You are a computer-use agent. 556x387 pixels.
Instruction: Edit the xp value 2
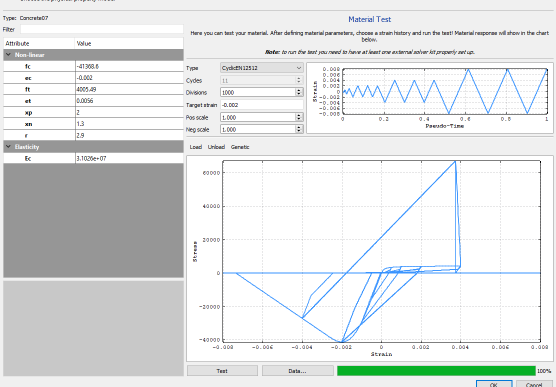[129, 112]
